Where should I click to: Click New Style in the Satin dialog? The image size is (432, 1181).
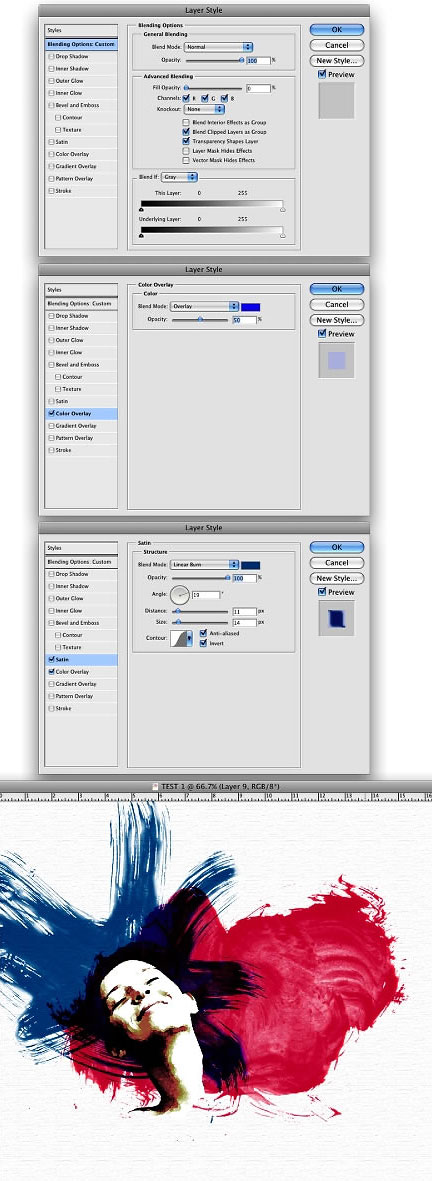click(x=336, y=578)
